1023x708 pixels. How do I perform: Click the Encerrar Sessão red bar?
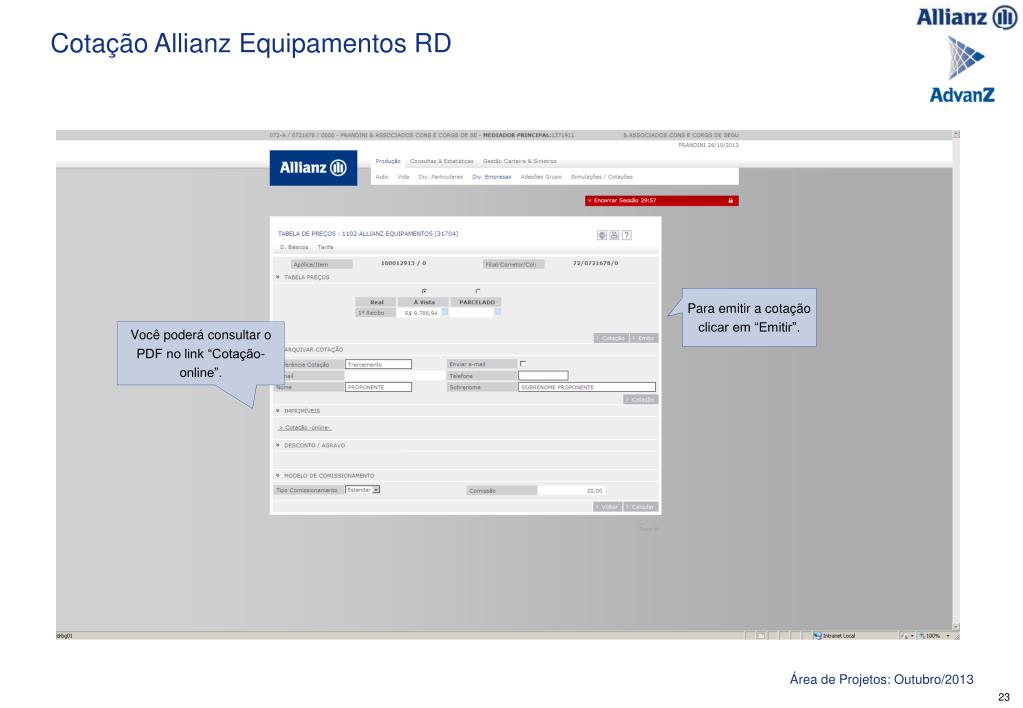point(662,200)
